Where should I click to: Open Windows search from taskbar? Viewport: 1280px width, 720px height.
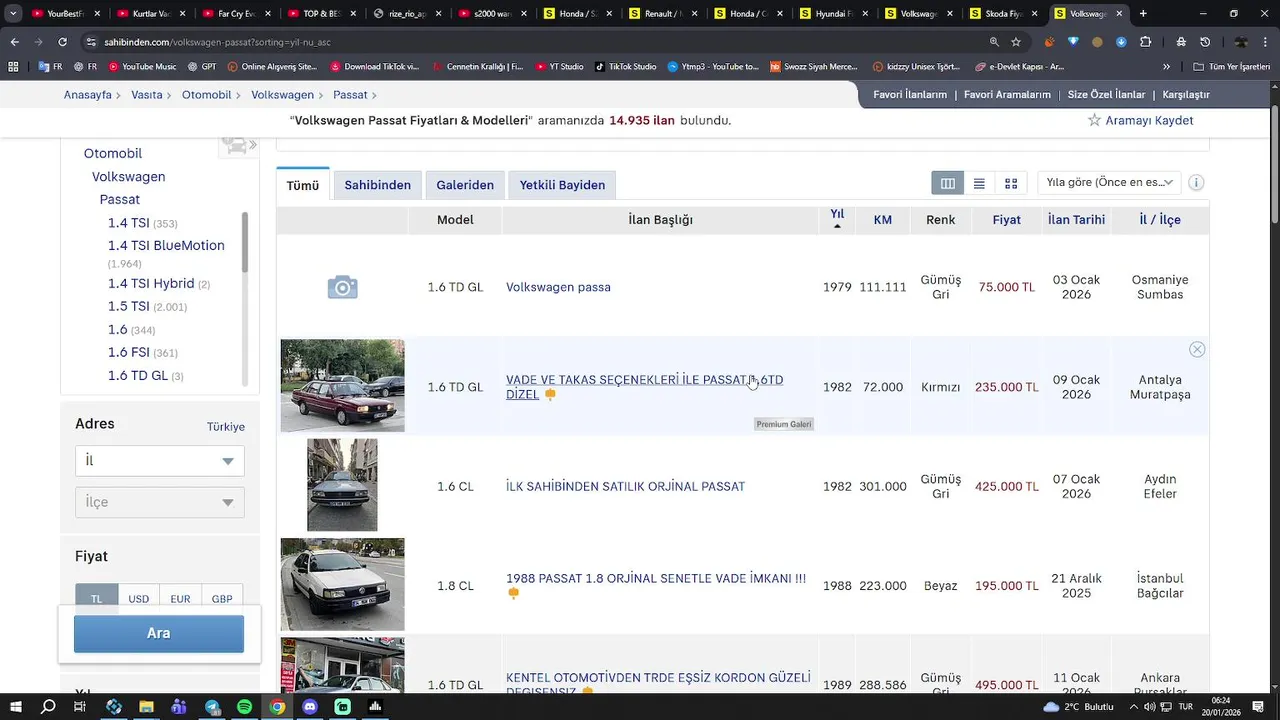click(x=48, y=707)
